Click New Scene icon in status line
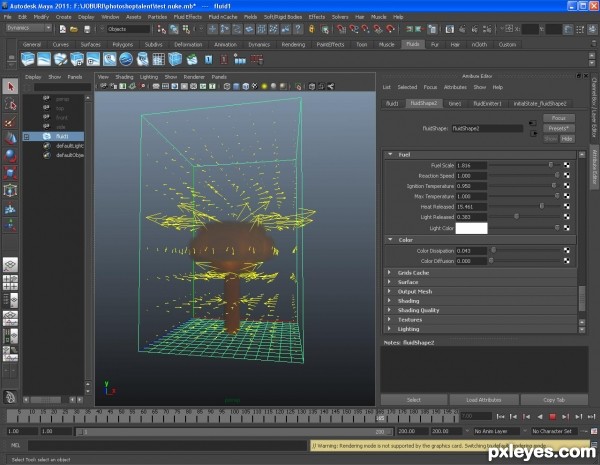600x465 pixels. click(63, 29)
